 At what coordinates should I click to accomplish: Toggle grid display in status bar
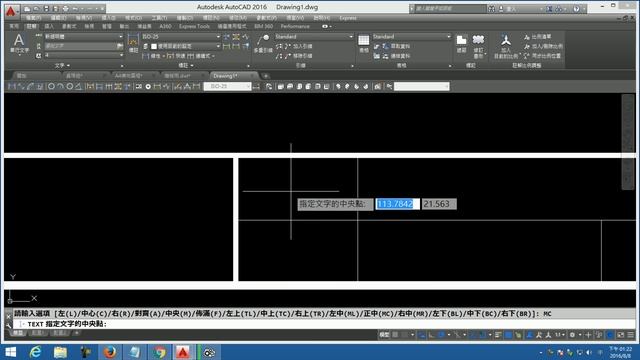pos(395,335)
